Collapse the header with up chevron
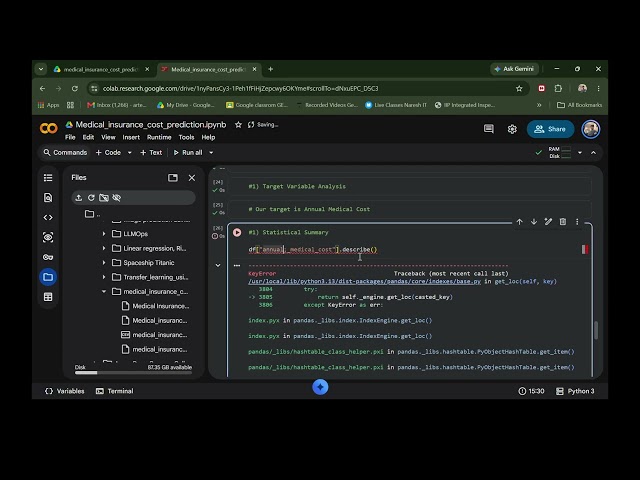The width and height of the screenshot is (640, 480). point(593,153)
